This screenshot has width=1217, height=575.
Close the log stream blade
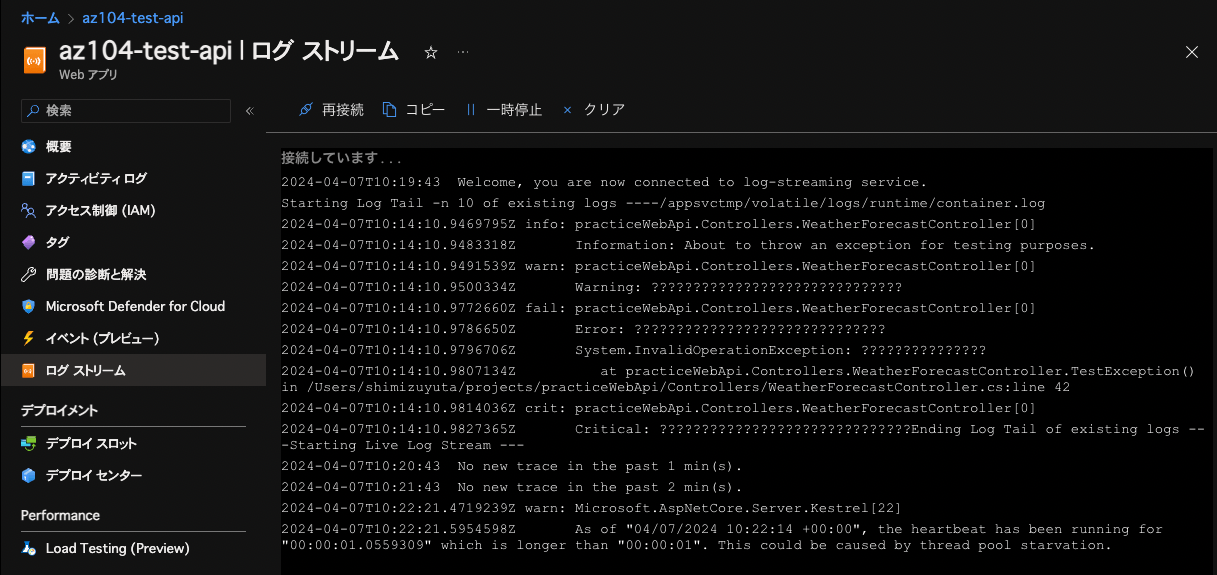pyautogui.click(x=1191, y=52)
